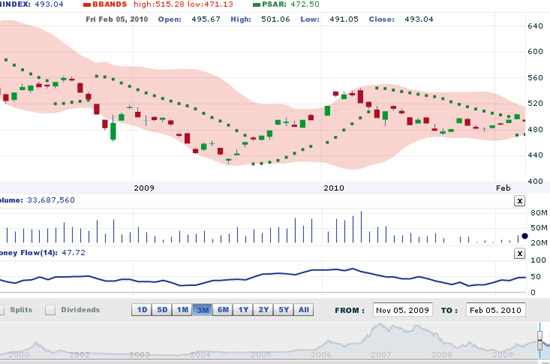This screenshot has height=364, width=550.
Task: Select the 2Y time range
Action: pyautogui.click(x=263, y=310)
